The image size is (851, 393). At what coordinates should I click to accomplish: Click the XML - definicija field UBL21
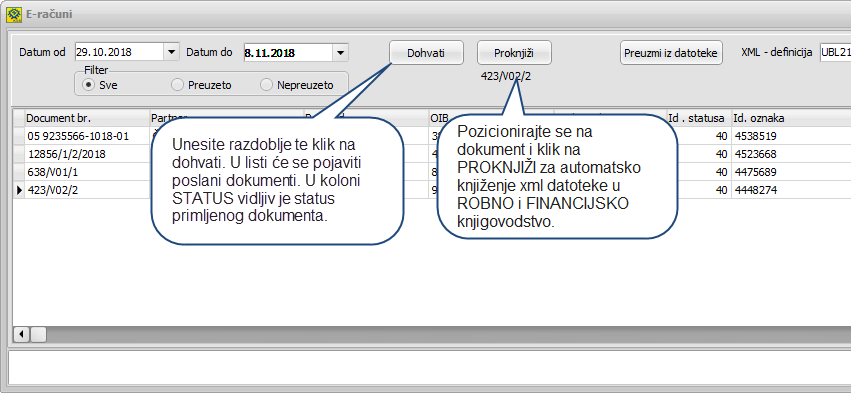[835, 53]
